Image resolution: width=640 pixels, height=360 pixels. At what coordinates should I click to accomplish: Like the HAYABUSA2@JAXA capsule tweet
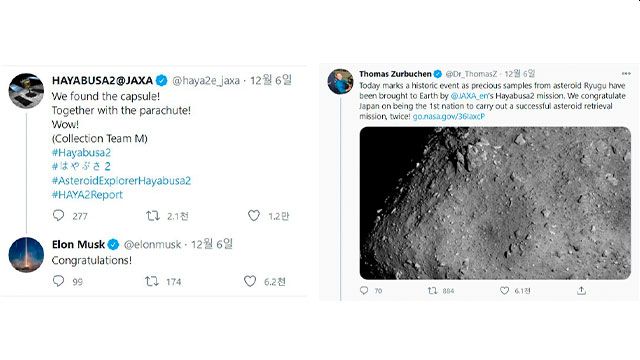tap(254, 215)
